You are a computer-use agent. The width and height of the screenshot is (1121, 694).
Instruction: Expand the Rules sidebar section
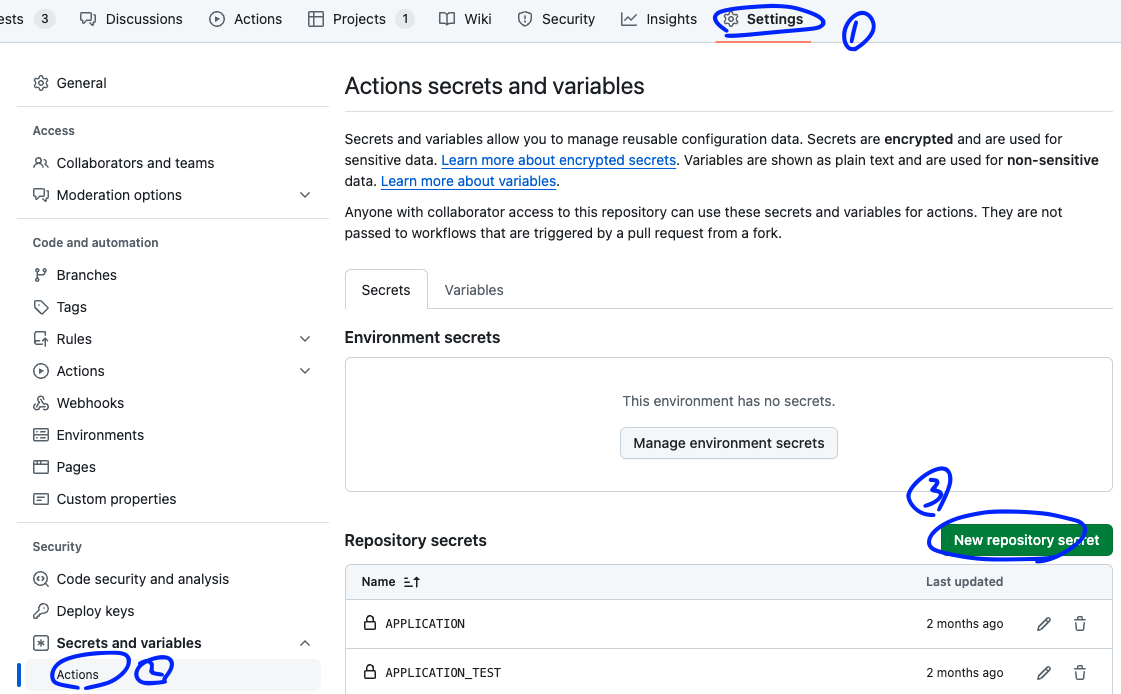(305, 338)
